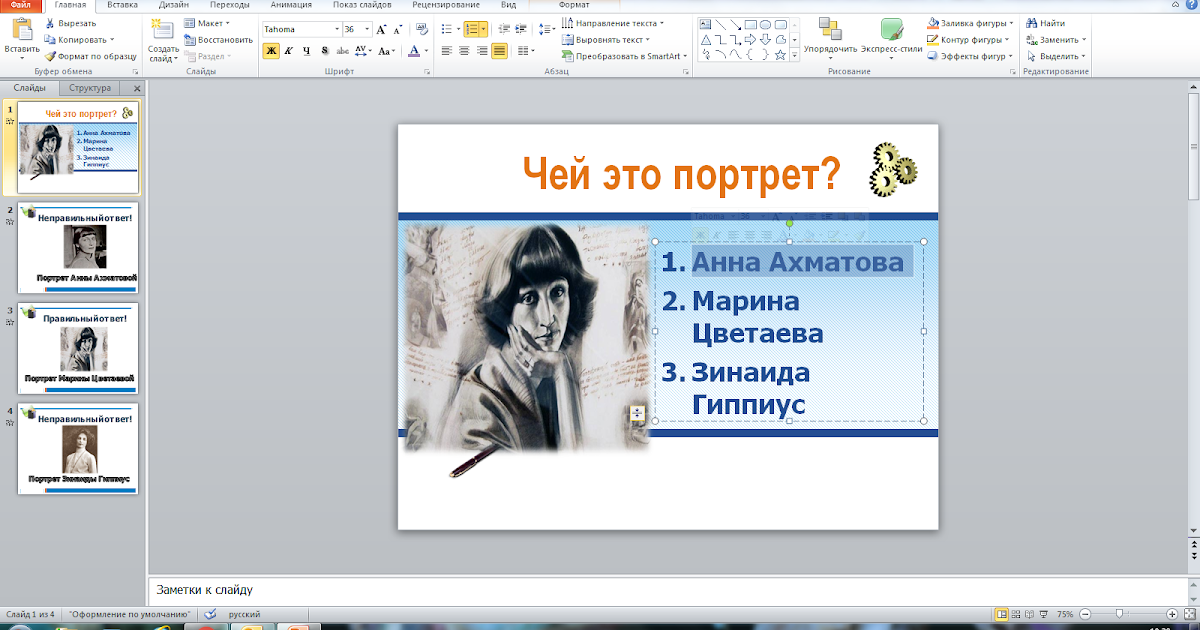
Task: Toggle Italic (К) formatting
Action: (x=289, y=51)
